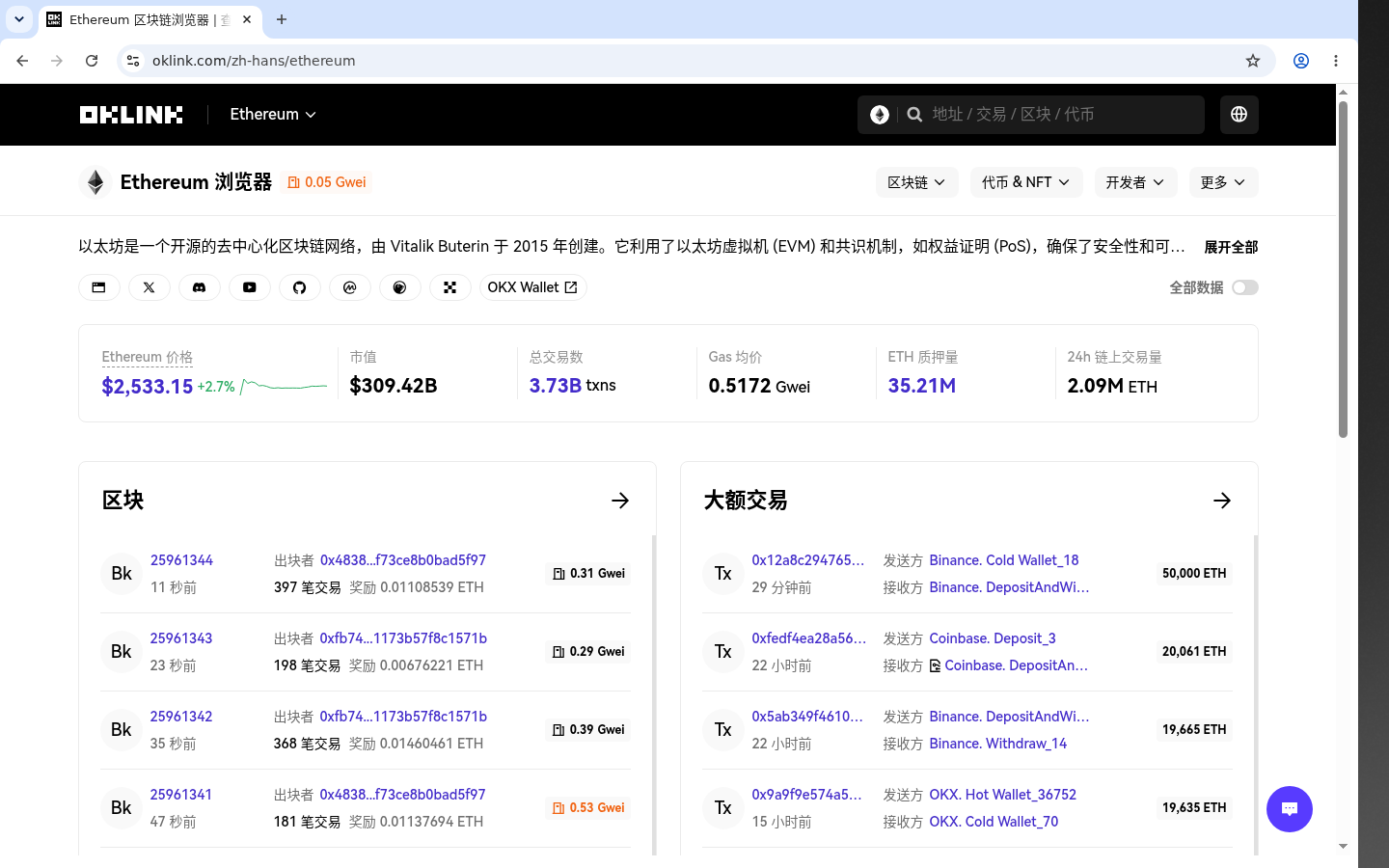This screenshot has width=1389, height=868.
Task: Open the YouTube social link
Action: (x=249, y=287)
